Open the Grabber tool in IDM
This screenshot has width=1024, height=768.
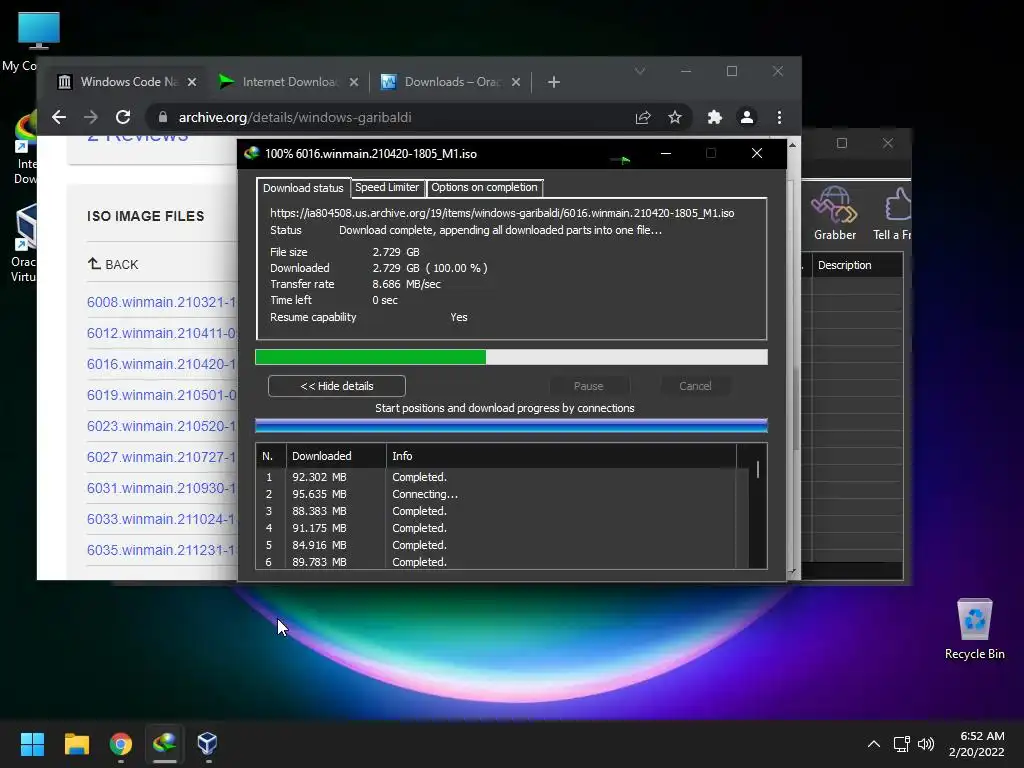(834, 212)
